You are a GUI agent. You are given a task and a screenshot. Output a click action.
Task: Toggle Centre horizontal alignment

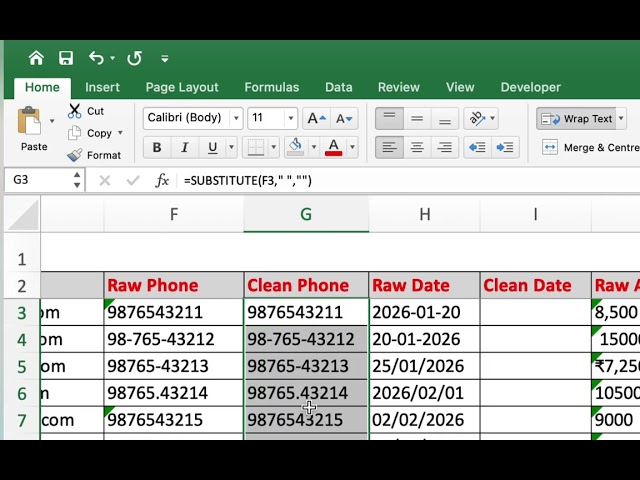(417, 147)
